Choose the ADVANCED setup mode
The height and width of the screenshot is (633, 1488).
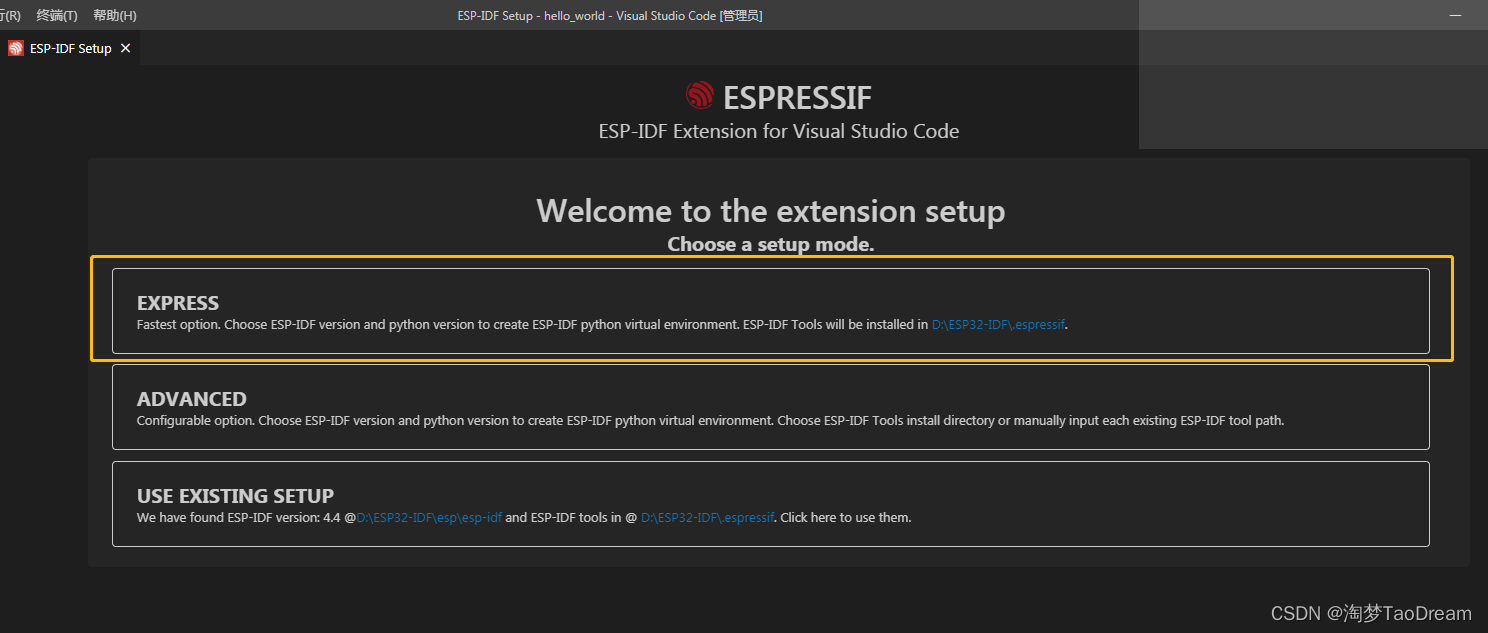770,407
